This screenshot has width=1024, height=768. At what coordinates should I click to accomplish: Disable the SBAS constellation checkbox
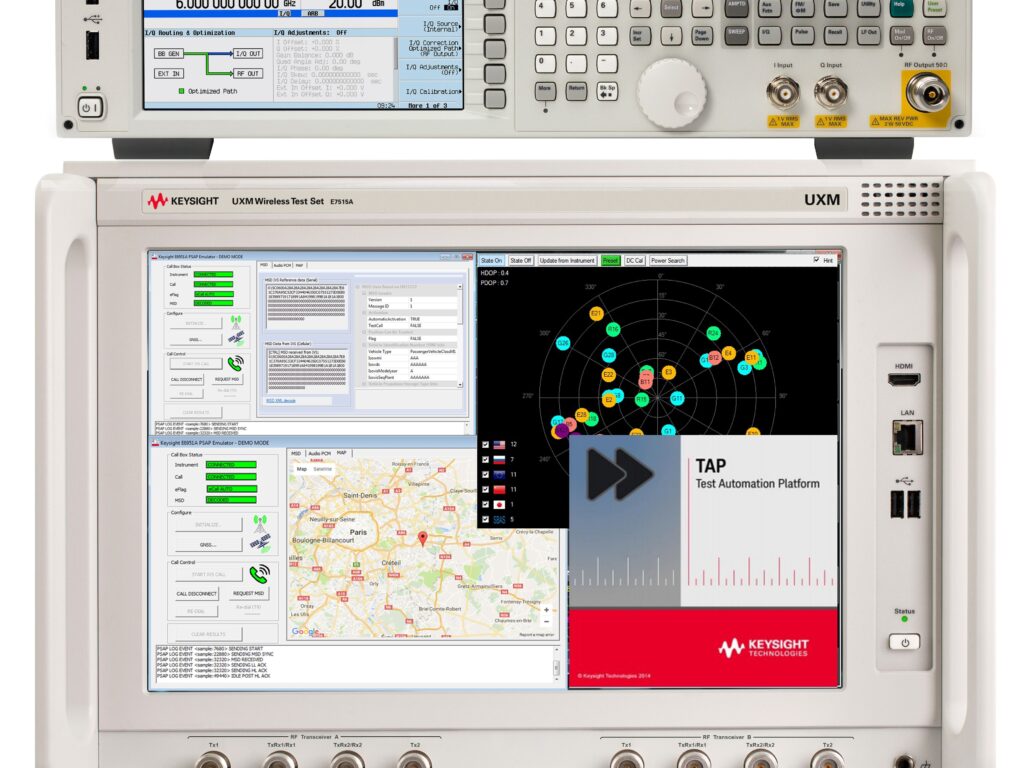[x=485, y=518]
